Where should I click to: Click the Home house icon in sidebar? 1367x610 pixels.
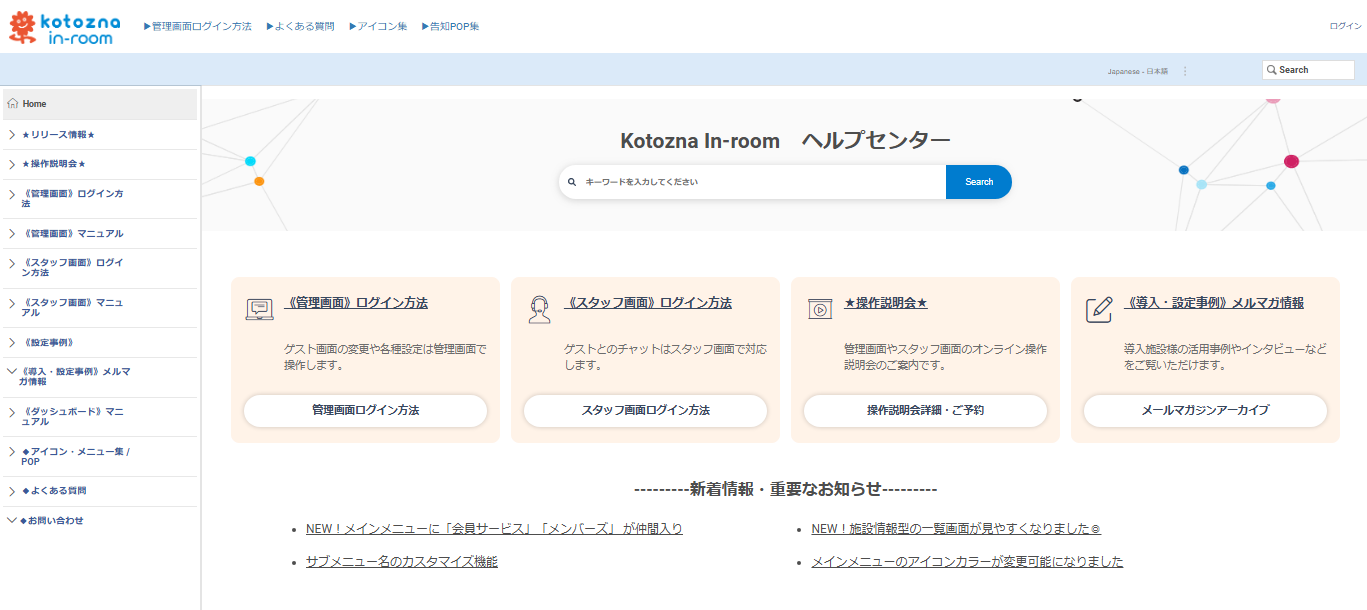(x=13, y=104)
